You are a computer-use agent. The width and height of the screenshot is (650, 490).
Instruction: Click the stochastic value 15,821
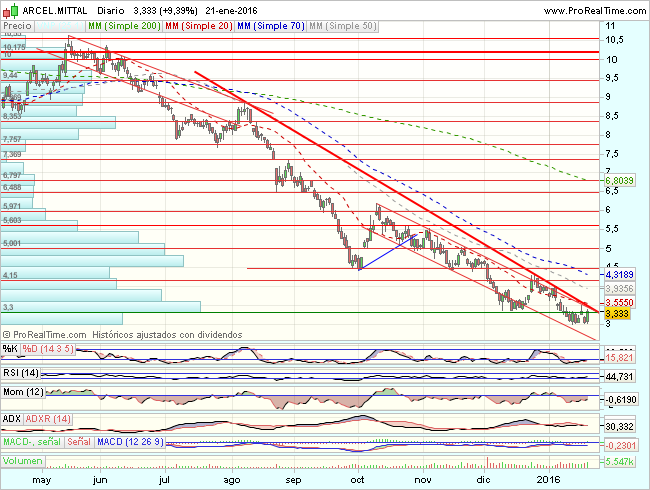click(619, 358)
